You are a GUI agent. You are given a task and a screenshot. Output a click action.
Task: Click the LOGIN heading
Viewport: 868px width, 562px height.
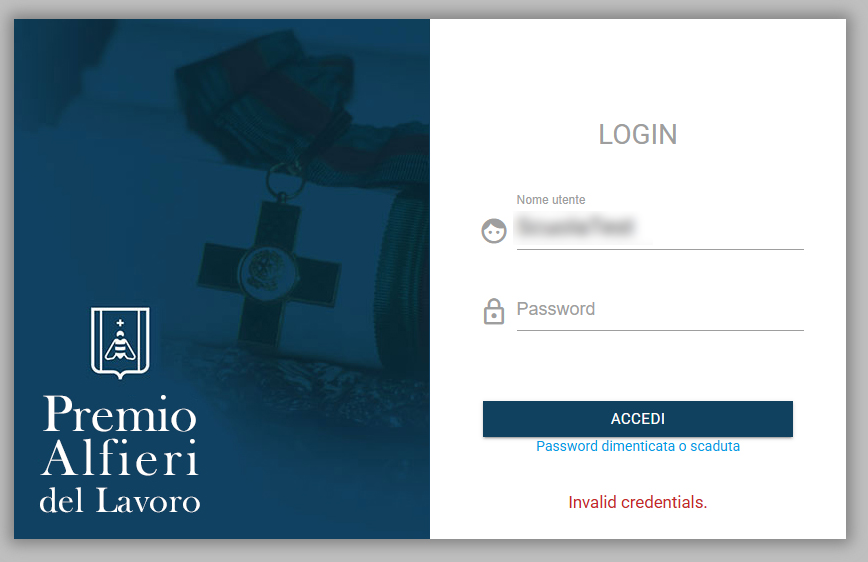point(638,135)
